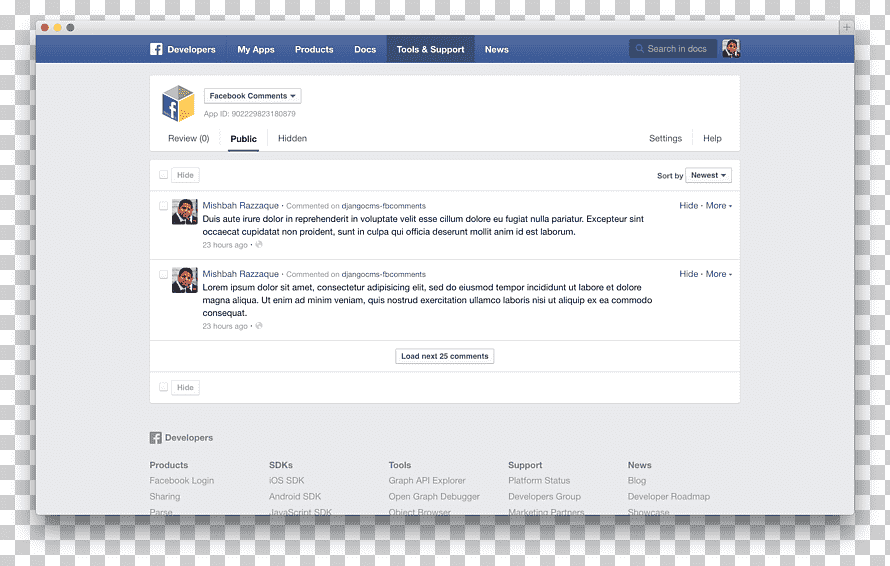The height and width of the screenshot is (566, 890).
Task: Open the Developers Group footer link
Action: click(x=544, y=496)
